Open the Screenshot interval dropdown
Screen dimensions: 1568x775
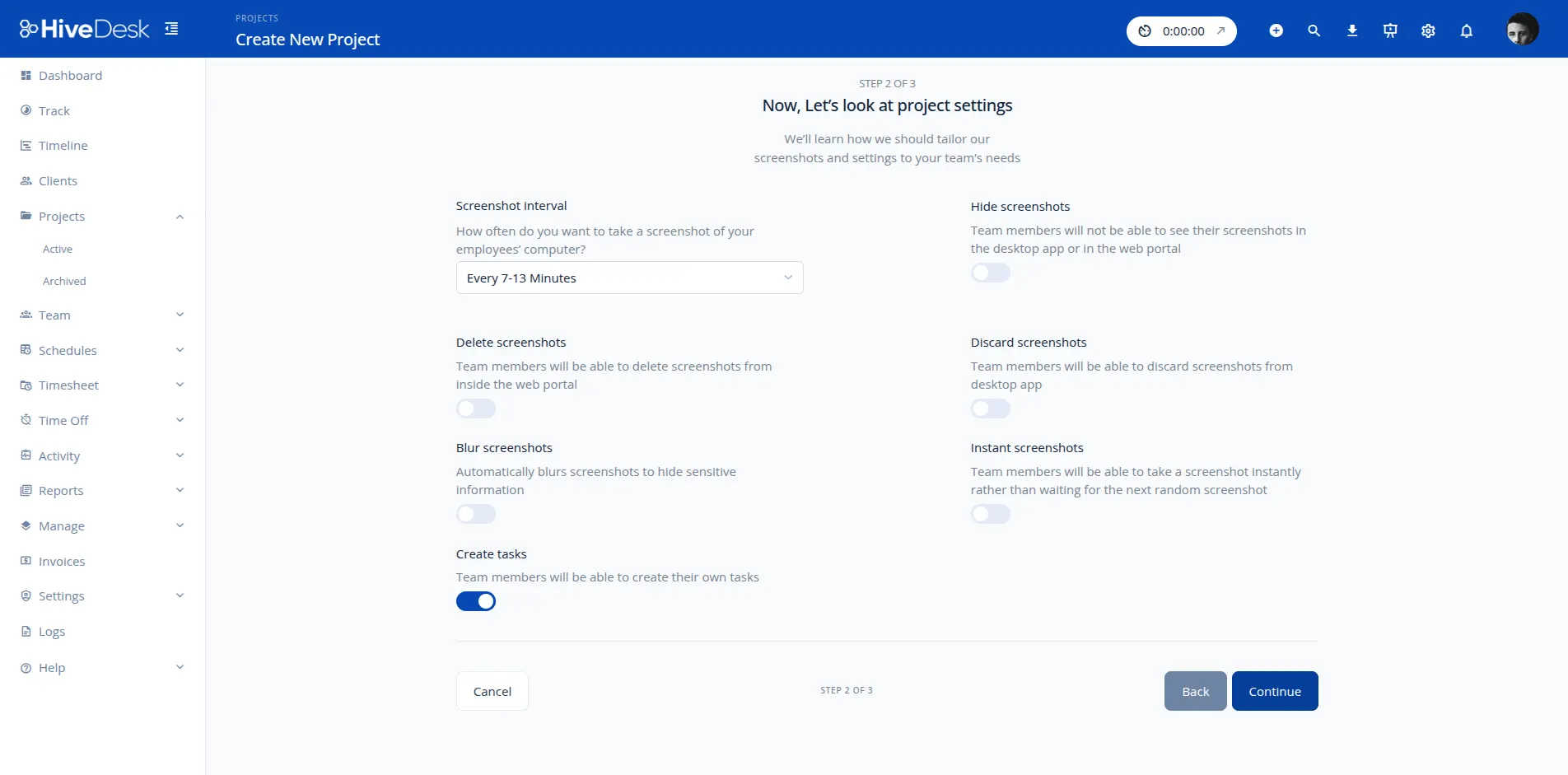[629, 278]
